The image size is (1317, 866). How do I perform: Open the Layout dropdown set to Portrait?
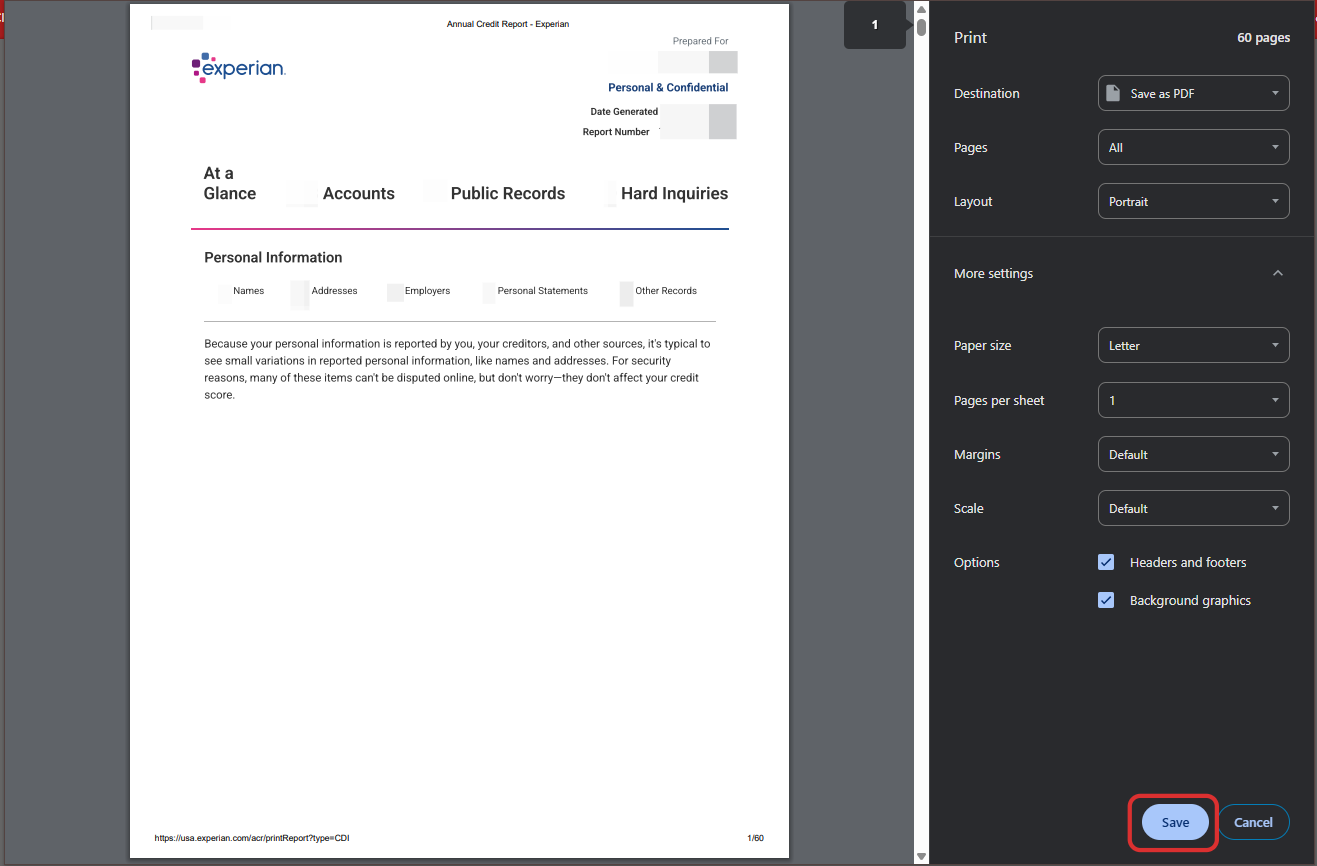coord(1193,201)
